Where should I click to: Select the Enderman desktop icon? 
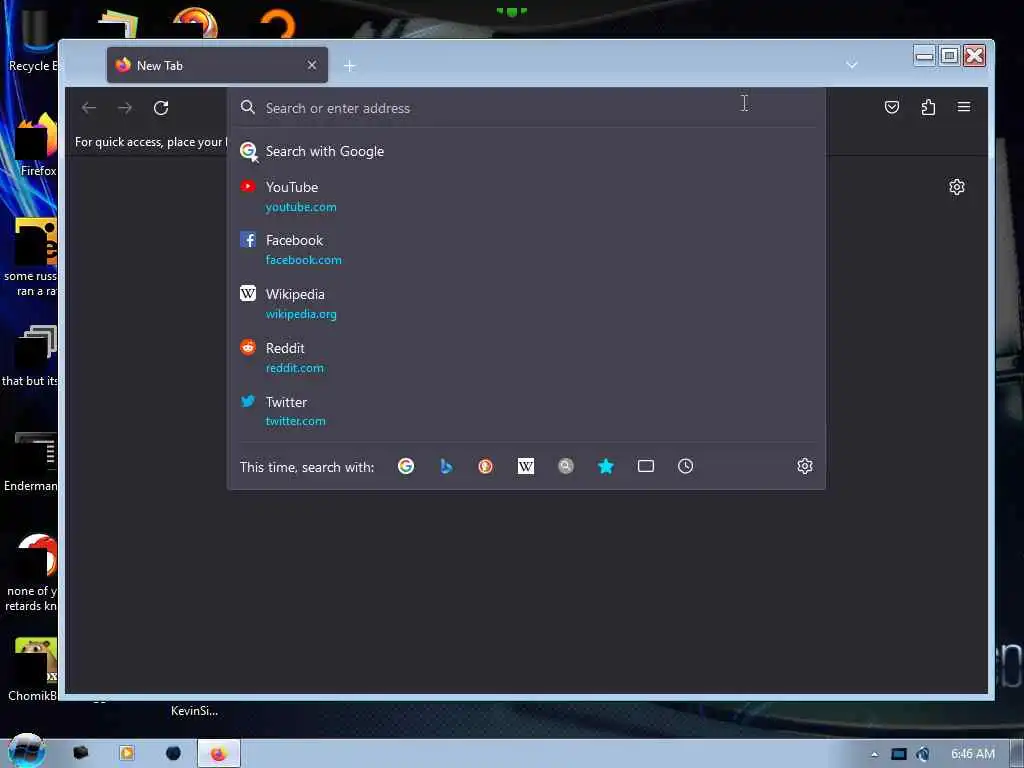(x=30, y=460)
